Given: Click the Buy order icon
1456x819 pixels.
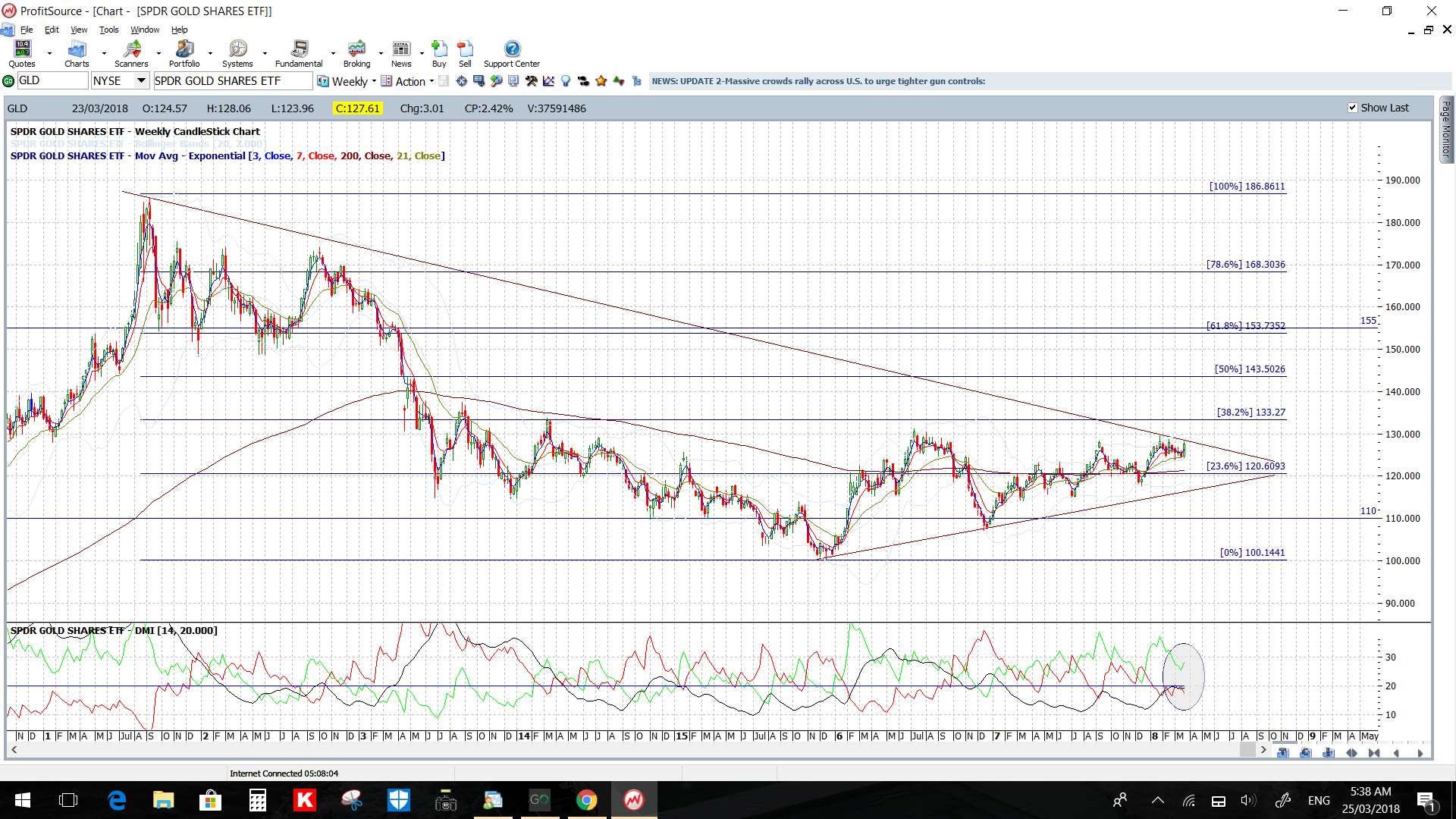Looking at the screenshot, I should pos(439,54).
